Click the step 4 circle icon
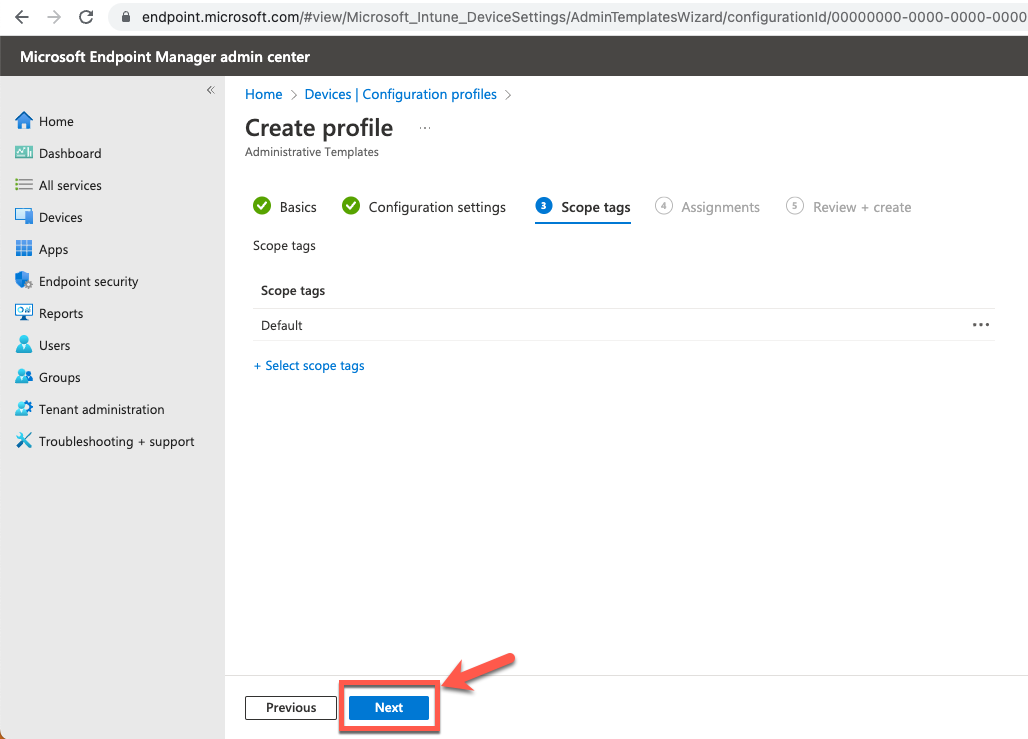This screenshot has height=739, width=1028. [663, 206]
